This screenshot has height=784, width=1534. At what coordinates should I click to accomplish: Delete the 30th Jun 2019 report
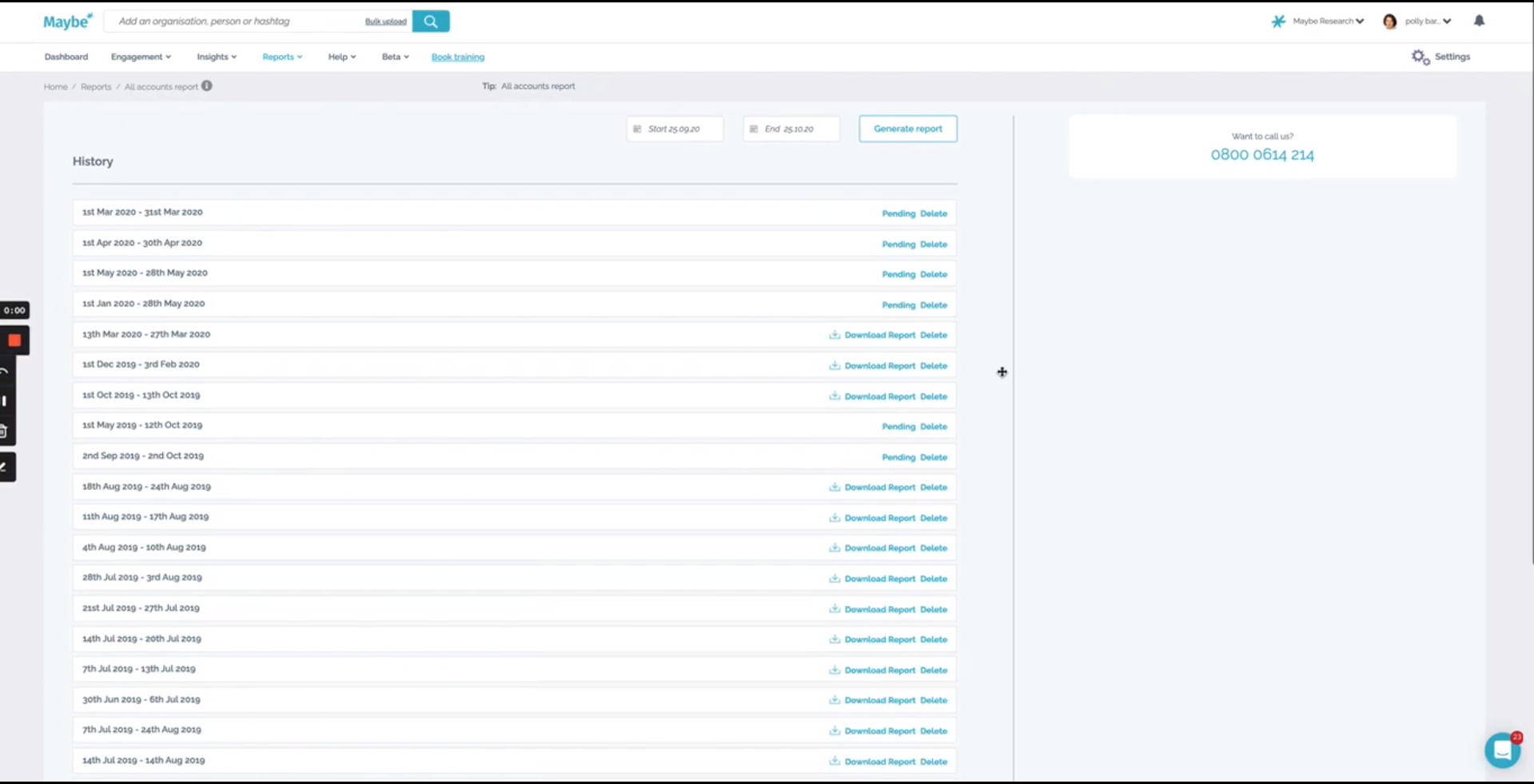[934, 700]
